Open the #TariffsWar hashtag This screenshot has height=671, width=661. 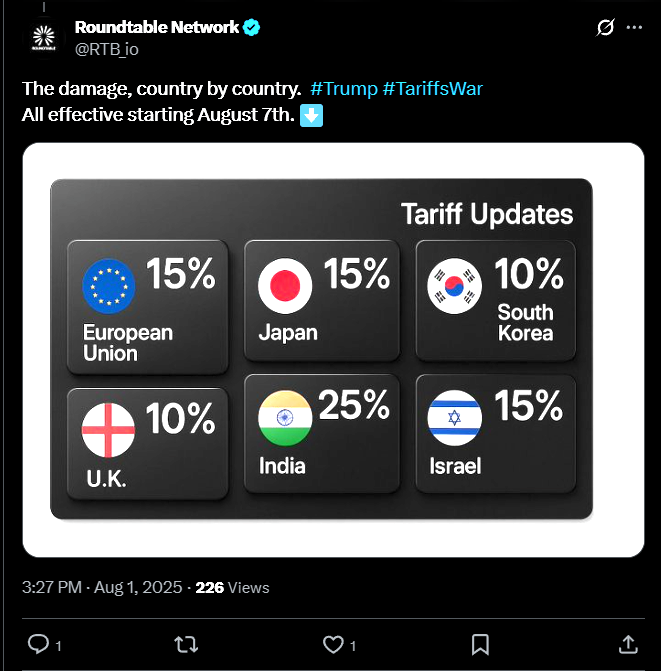433,89
